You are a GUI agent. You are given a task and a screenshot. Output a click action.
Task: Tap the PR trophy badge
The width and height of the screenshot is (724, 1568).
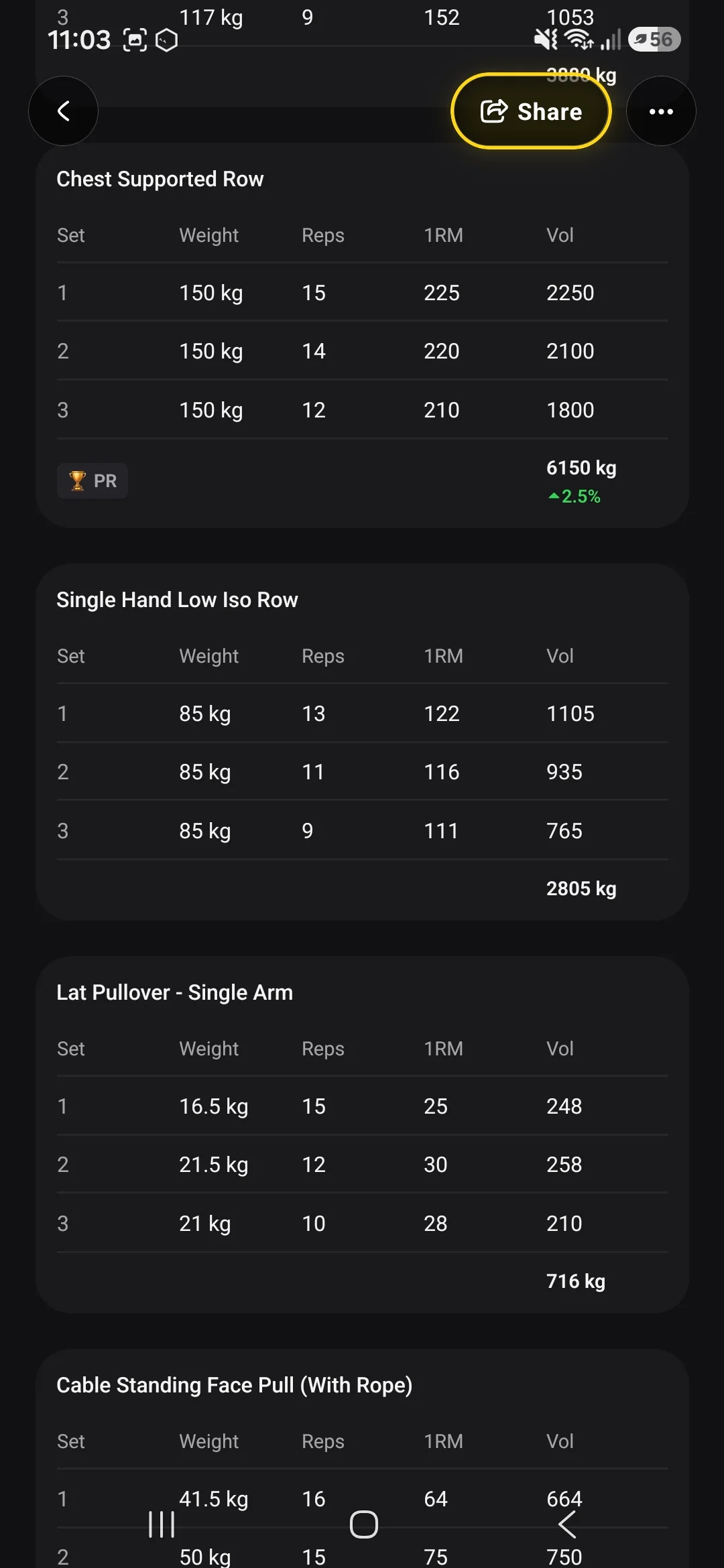point(93,480)
